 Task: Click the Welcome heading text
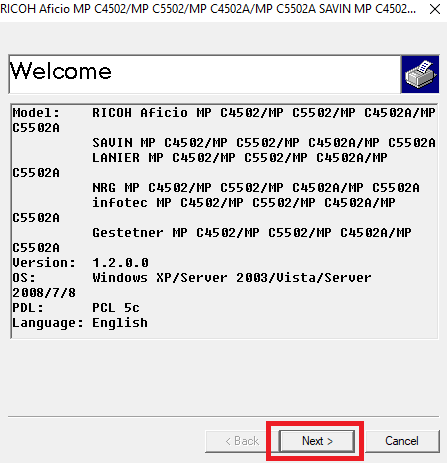61,71
